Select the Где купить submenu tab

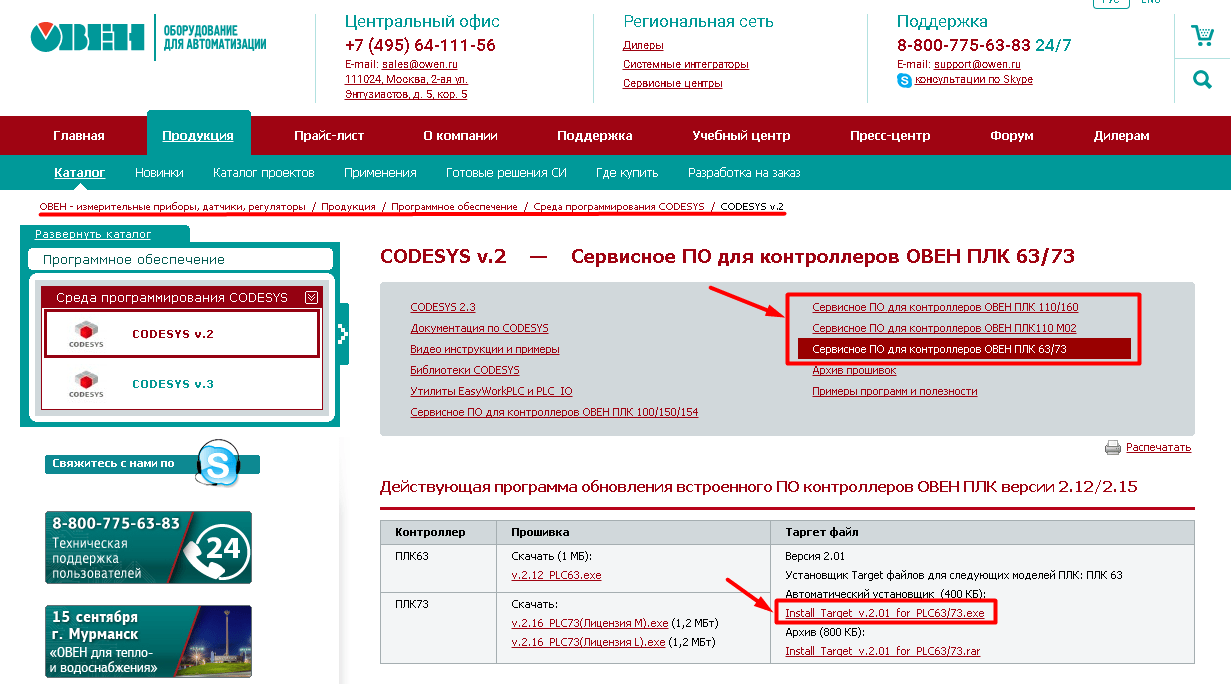[x=627, y=173]
